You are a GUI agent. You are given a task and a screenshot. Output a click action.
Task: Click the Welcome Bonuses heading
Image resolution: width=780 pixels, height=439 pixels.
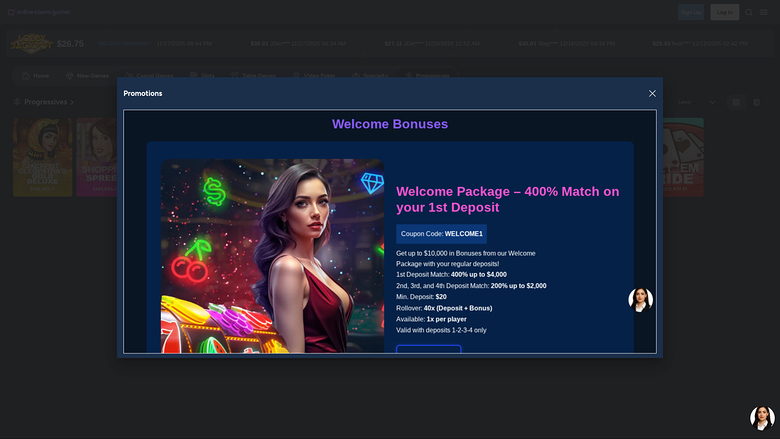(x=390, y=124)
